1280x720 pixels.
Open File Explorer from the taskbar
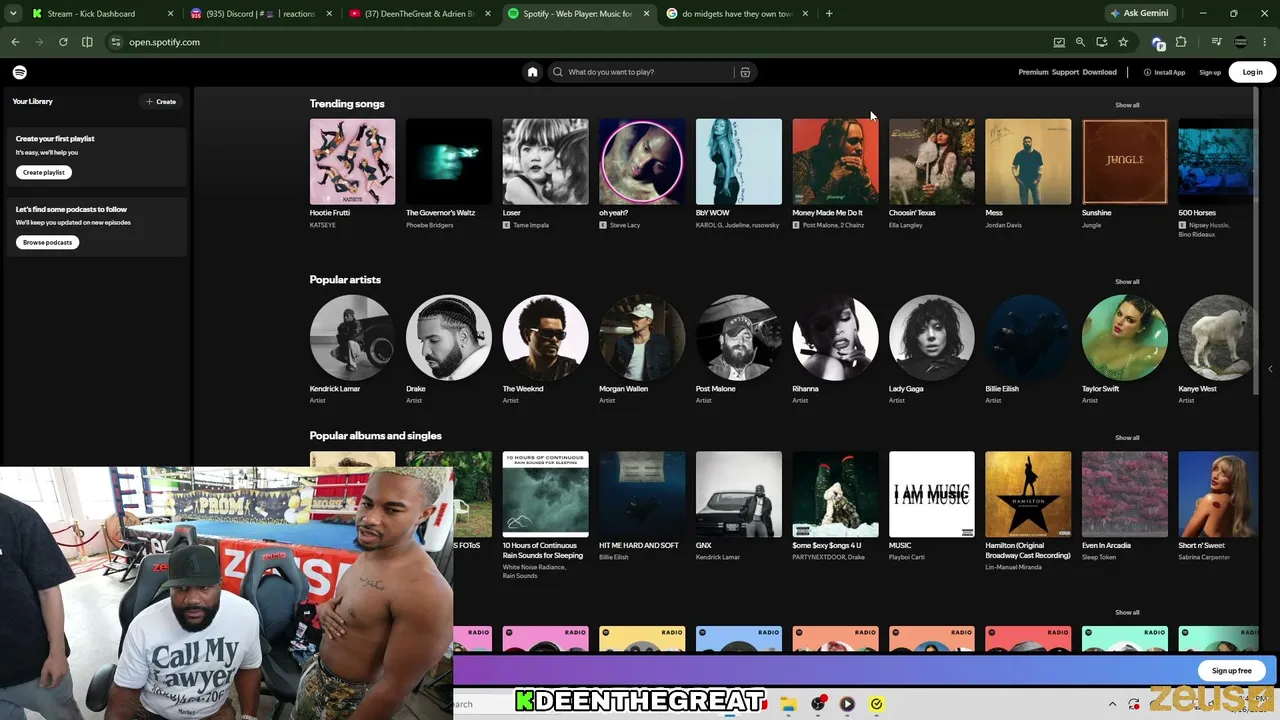pos(788,704)
